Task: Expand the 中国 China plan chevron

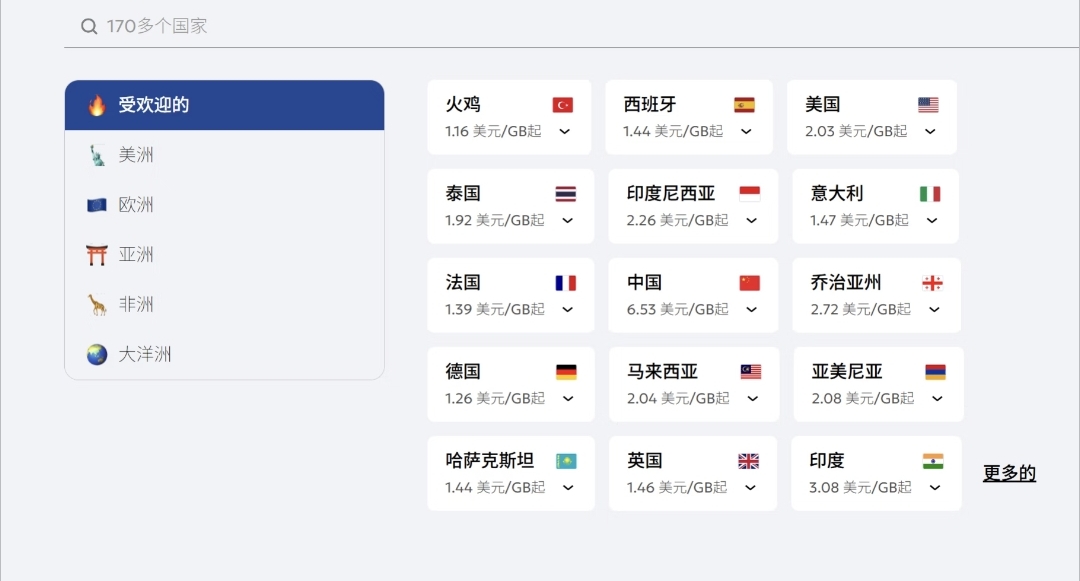Action: coord(750,310)
